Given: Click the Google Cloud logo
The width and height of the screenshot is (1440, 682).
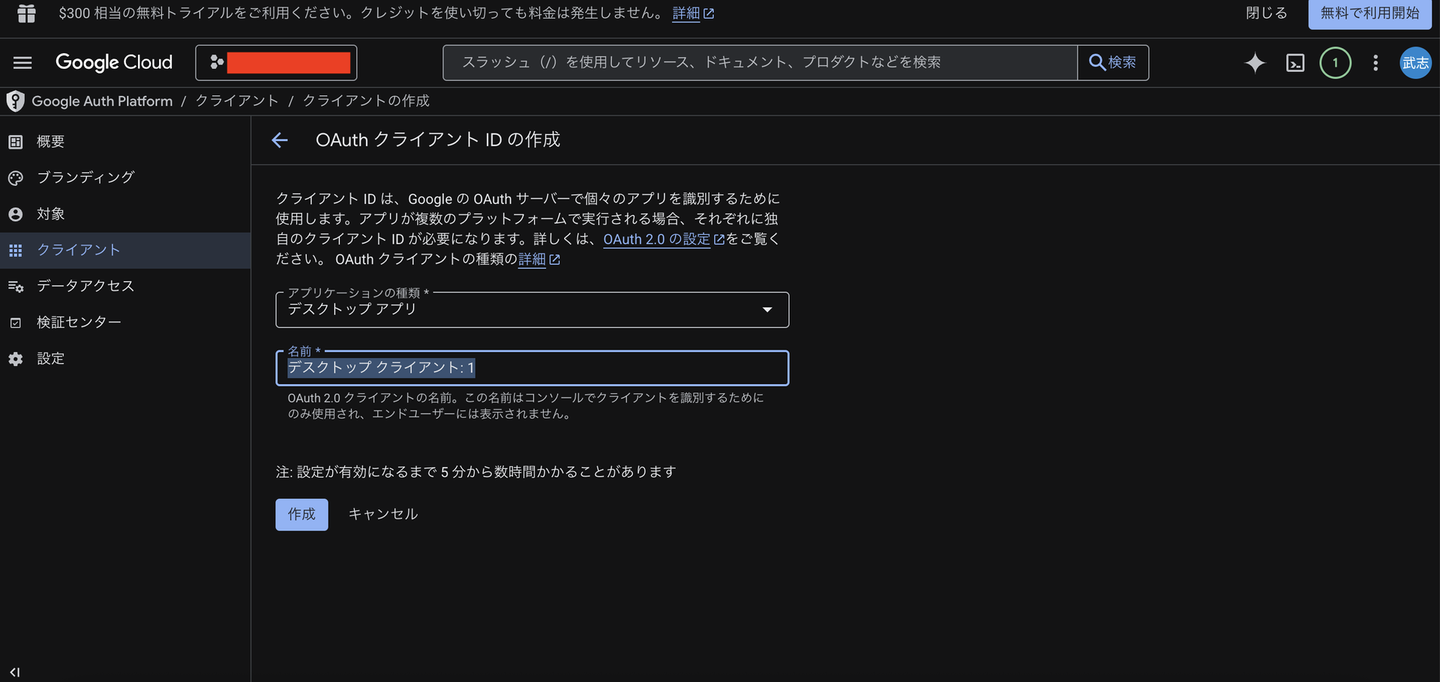Looking at the screenshot, I should 114,62.
